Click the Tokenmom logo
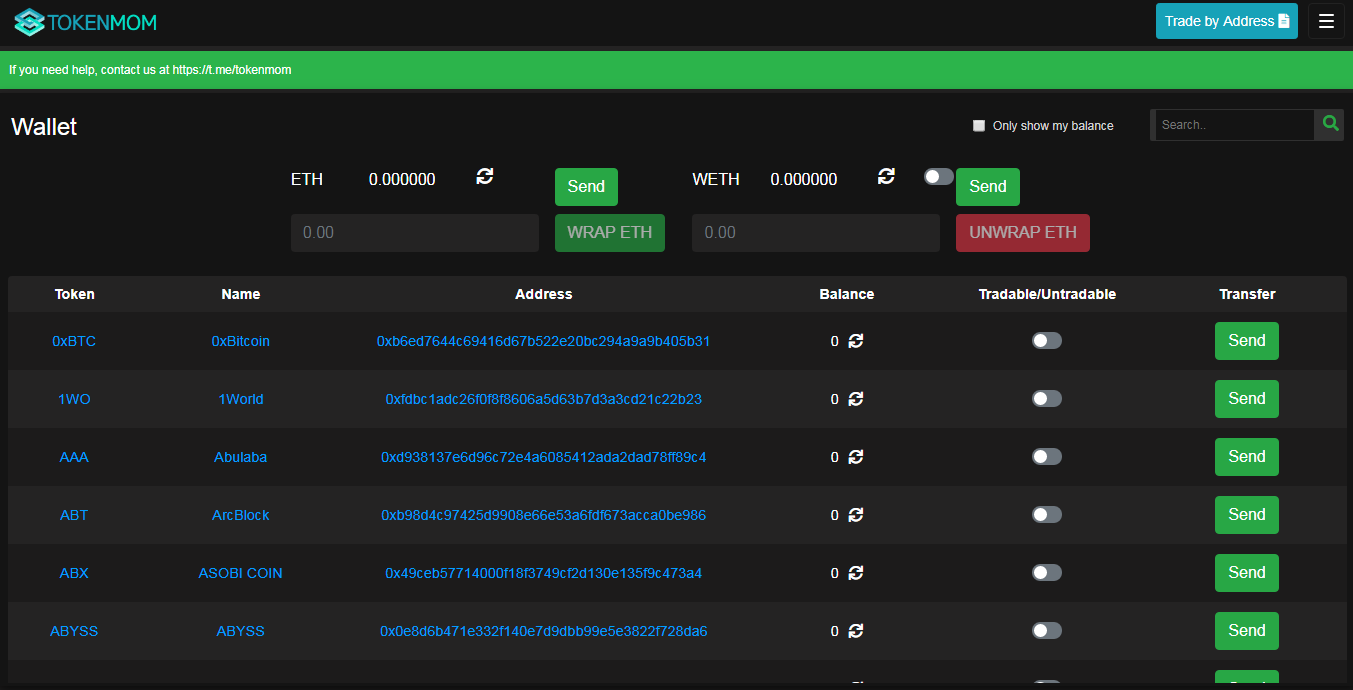 (85, 21)
